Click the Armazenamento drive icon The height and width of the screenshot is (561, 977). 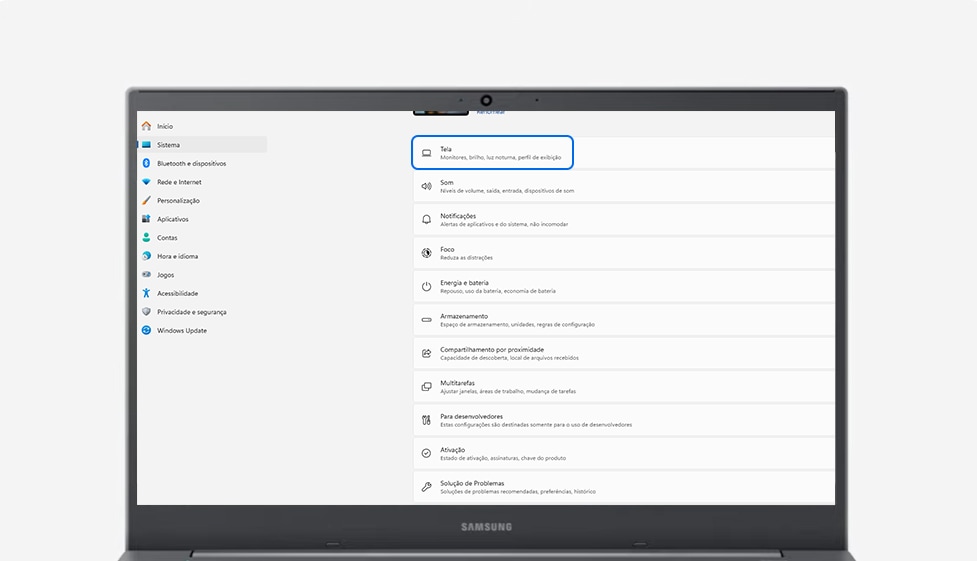click(x=426, y=320)
